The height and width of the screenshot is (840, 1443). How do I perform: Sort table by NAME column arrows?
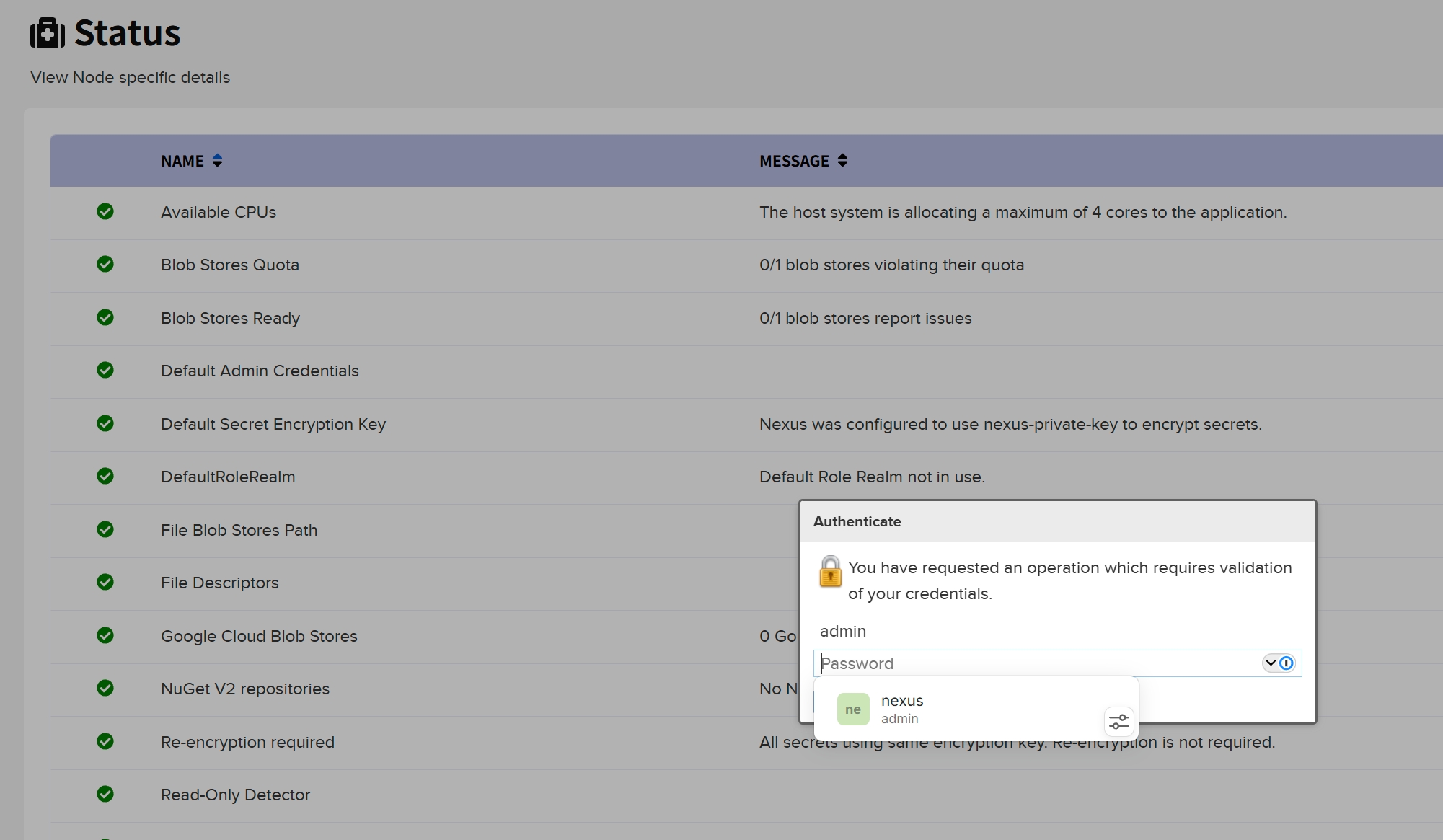click(x=217, y=161)
